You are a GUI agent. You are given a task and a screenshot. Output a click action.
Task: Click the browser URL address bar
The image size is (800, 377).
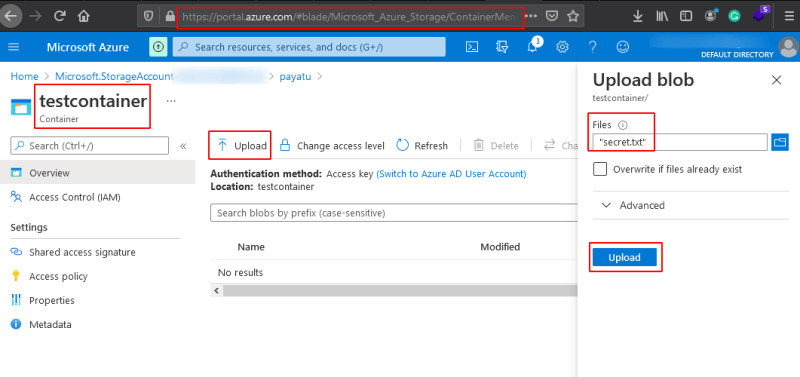tap(350, 16)
